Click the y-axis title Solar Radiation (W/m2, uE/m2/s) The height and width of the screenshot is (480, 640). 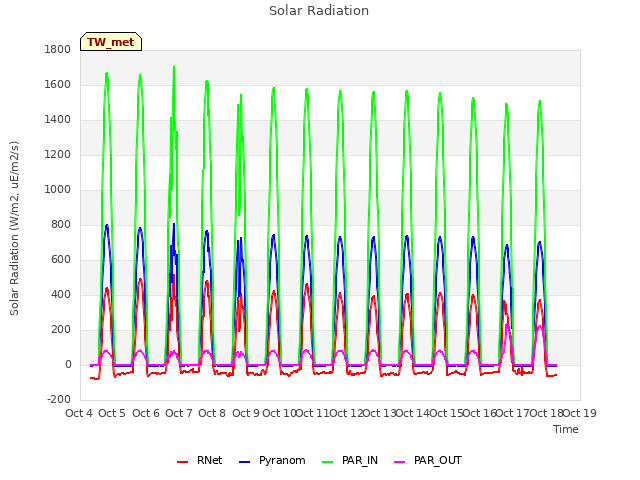pyautogui.click(x=14, y=228)
